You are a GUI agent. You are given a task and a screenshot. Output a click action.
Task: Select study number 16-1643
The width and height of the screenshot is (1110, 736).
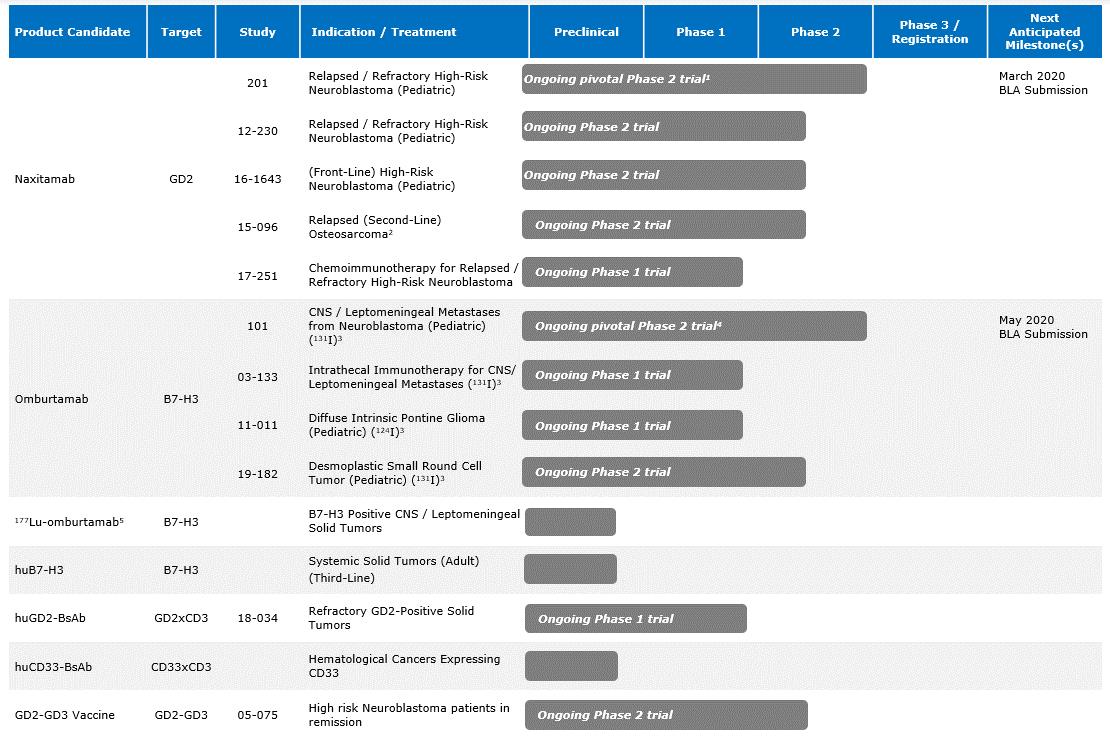tap(258, 179)
